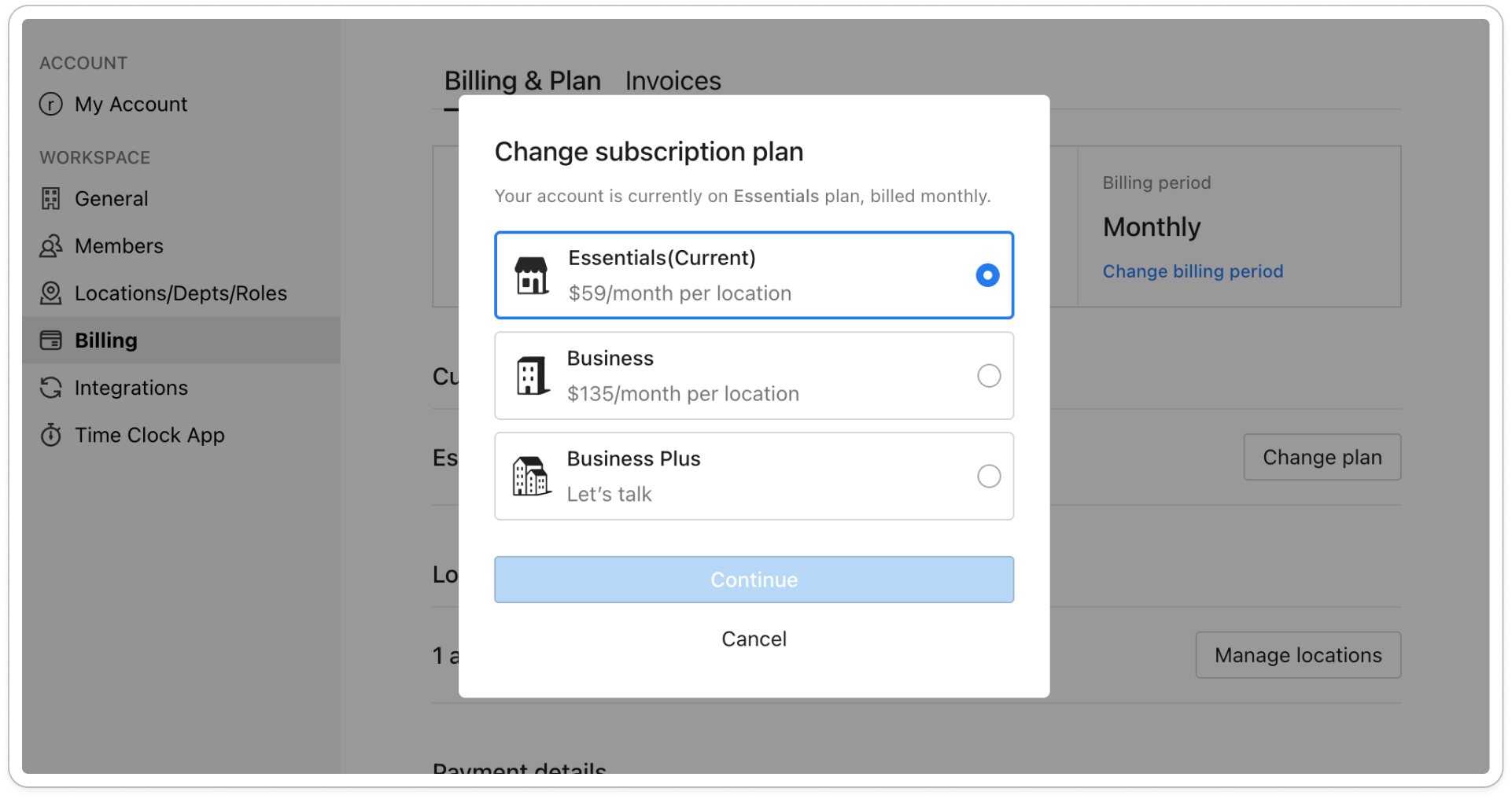
Task: Choose the Business Plus radio button
Action: click(x=989, y=477)
